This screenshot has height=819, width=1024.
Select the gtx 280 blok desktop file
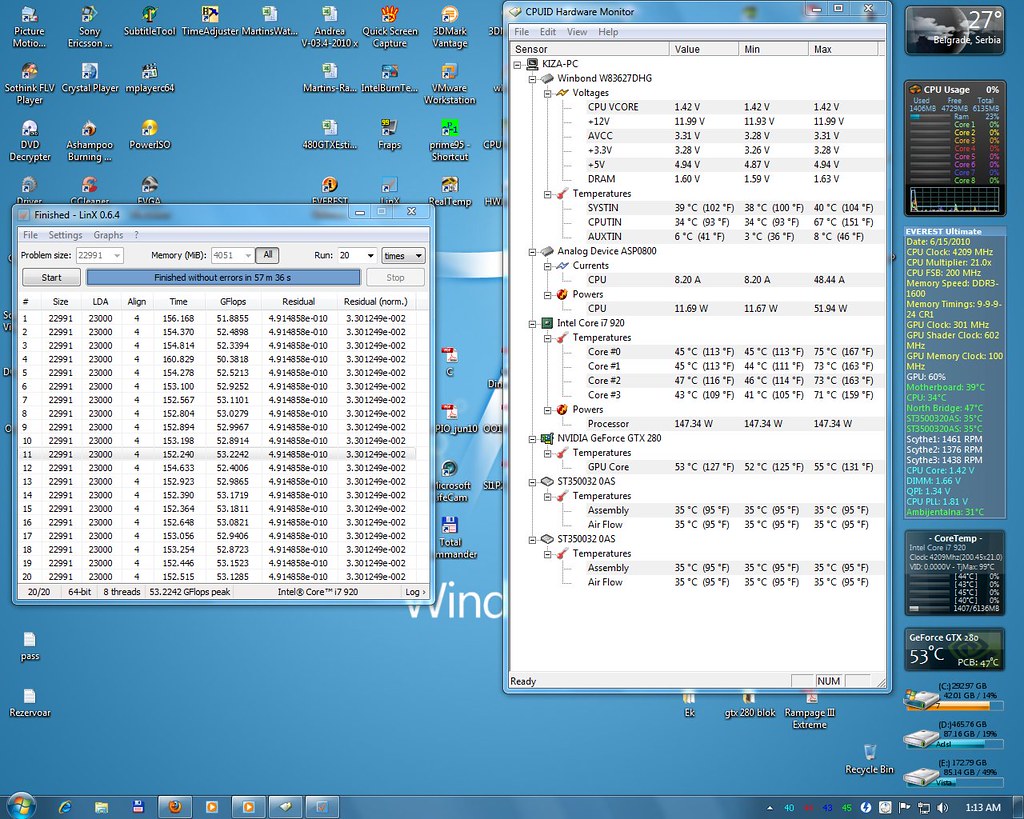coord(750,703)
